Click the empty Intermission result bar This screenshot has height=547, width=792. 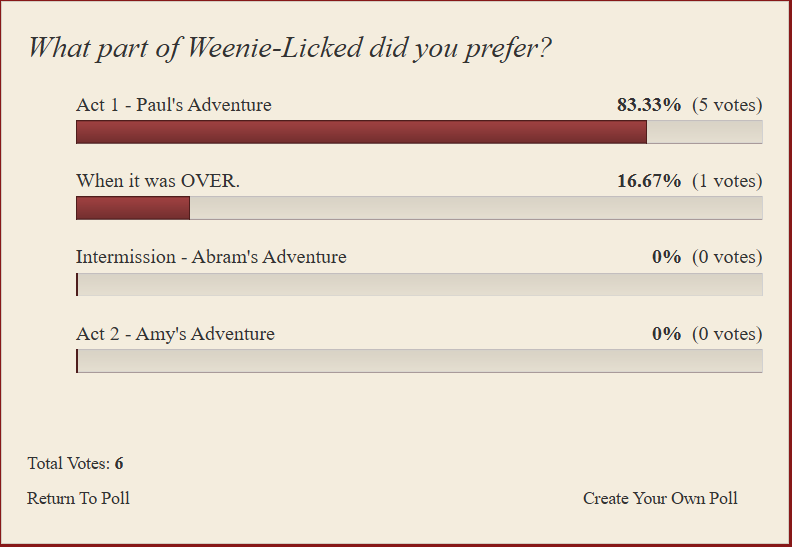coord(419,284)
